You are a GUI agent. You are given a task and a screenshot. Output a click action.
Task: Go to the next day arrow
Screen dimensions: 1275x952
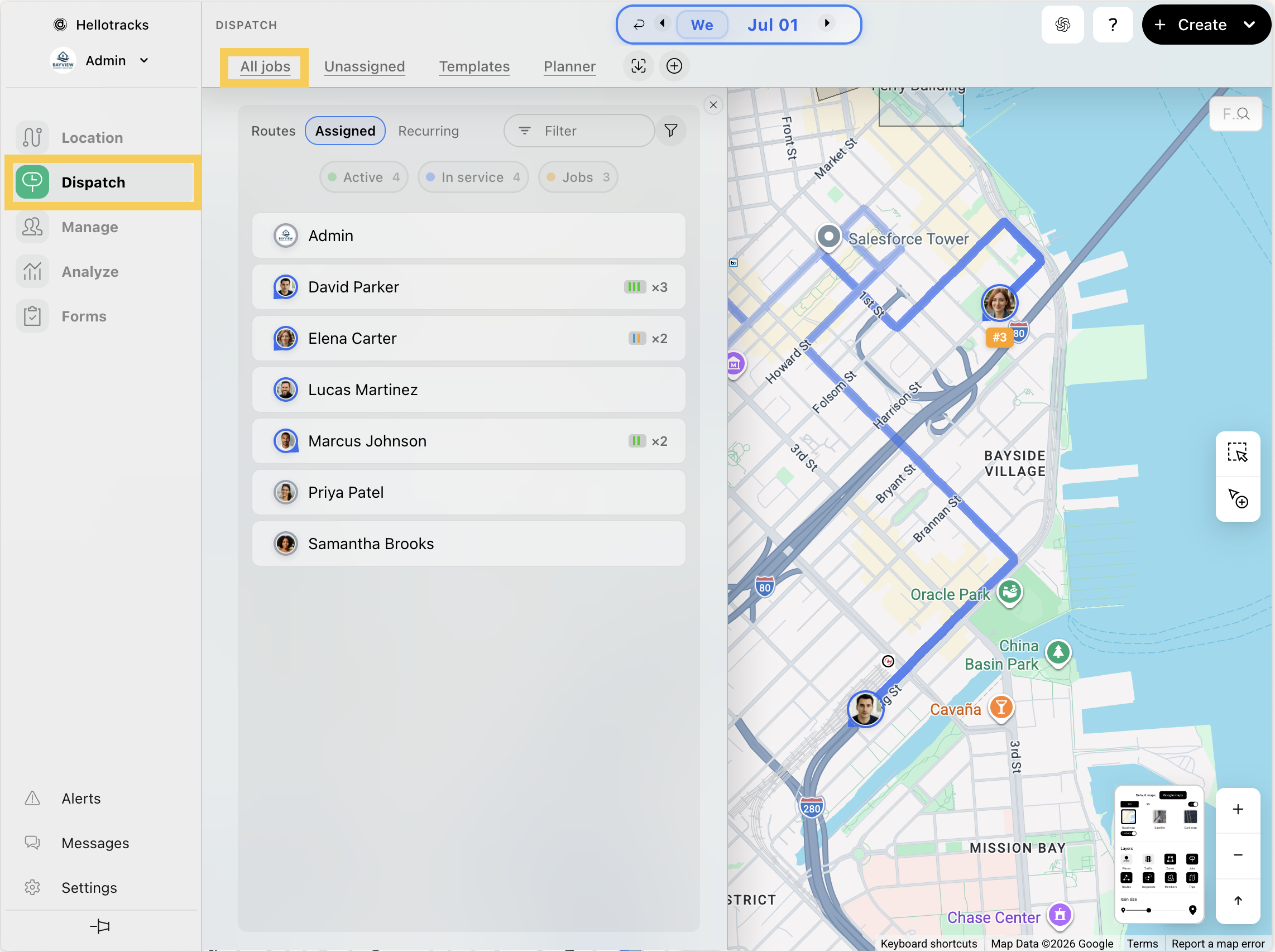[827, 23]
